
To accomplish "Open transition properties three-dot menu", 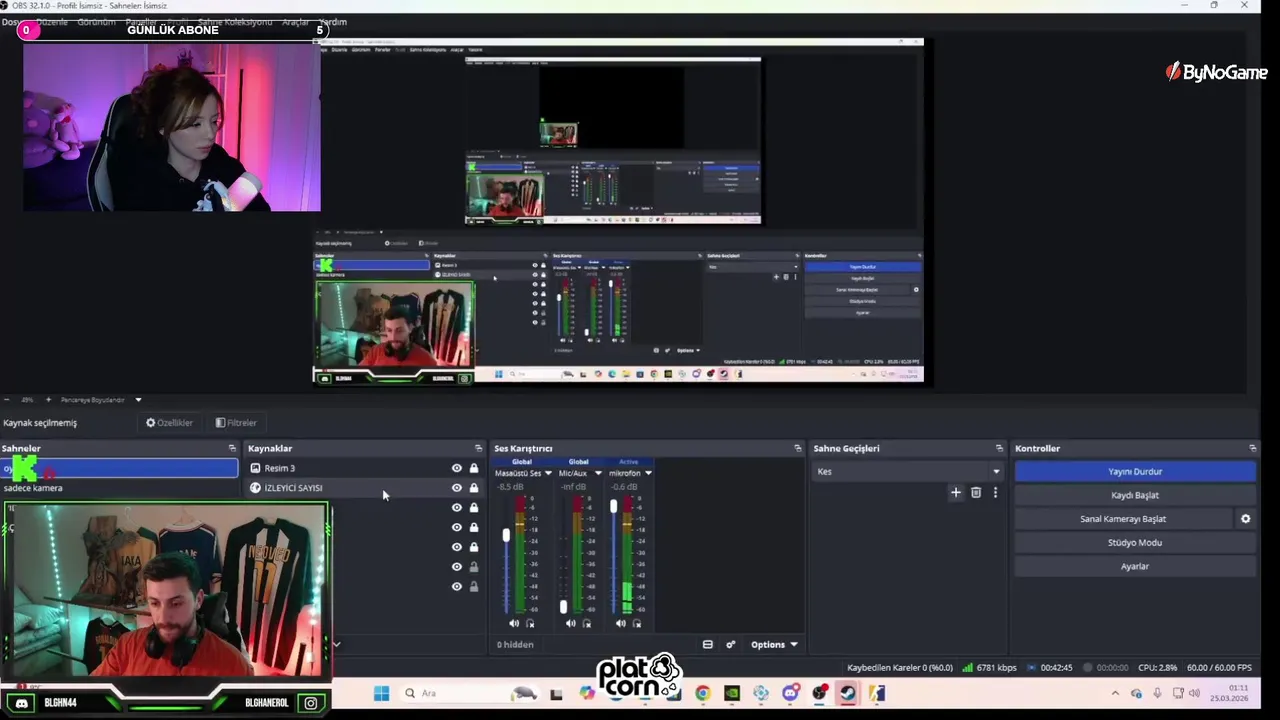I will click(995, 493).
